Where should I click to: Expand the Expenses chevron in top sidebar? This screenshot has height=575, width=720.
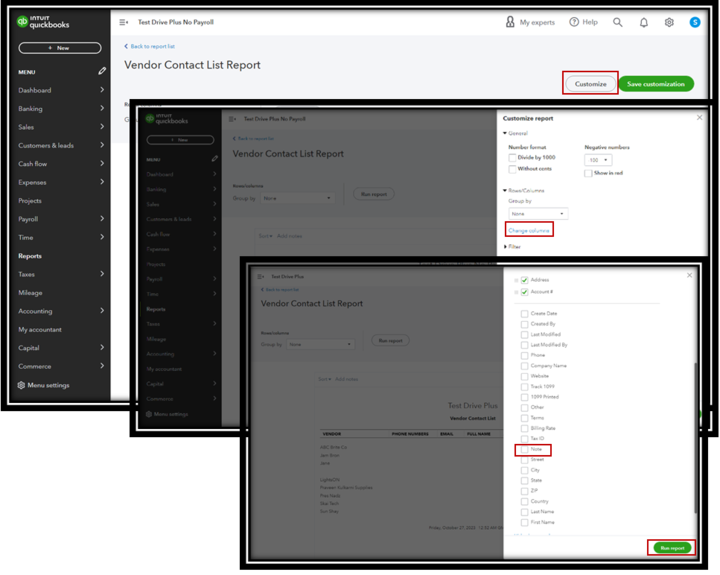[x=102, y=182]
